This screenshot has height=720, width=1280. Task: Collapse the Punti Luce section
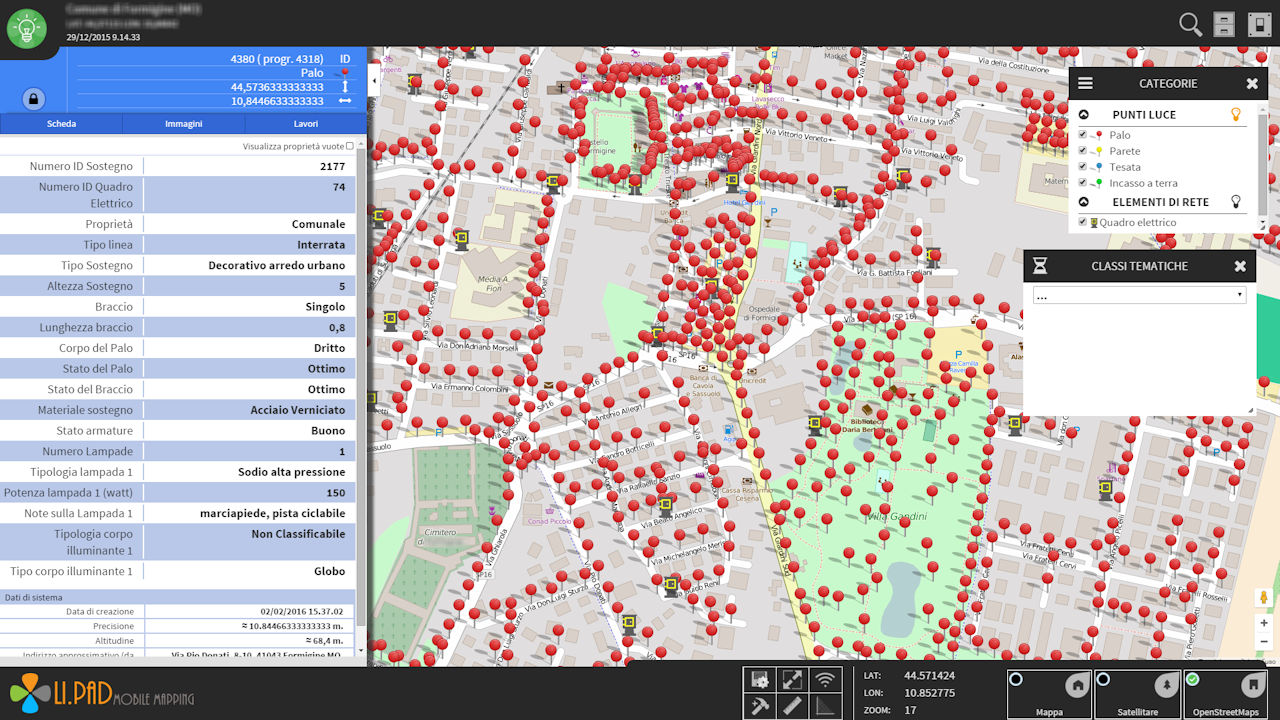tap(1084, 115)
